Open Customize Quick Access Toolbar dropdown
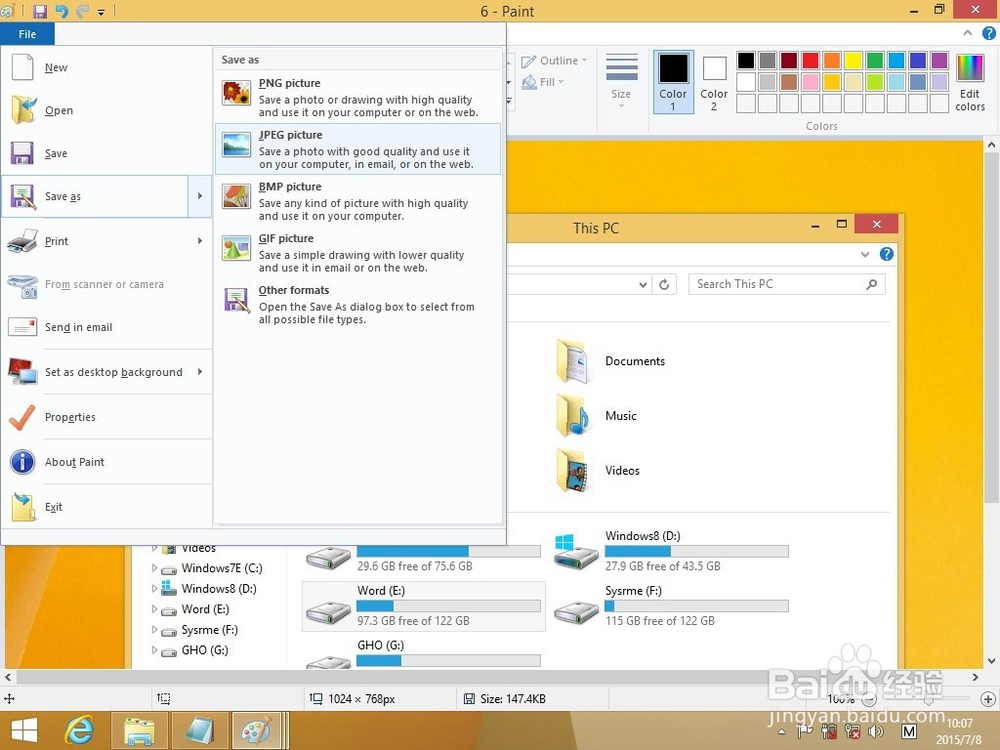The height and width of the screenshot is (750, 1000). [101, 11]
